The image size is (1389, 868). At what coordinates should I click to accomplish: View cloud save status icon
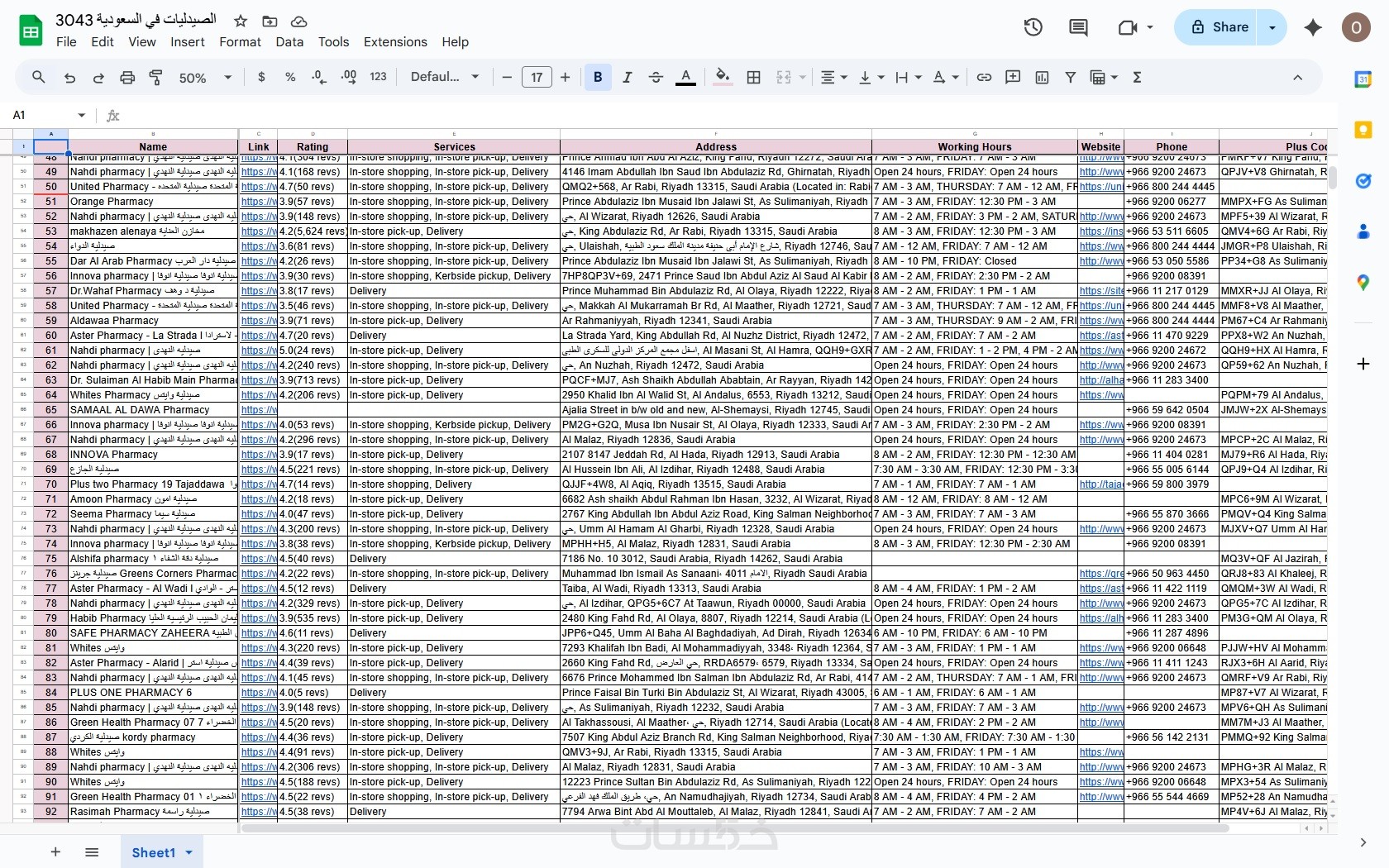(x=299, y=21)
